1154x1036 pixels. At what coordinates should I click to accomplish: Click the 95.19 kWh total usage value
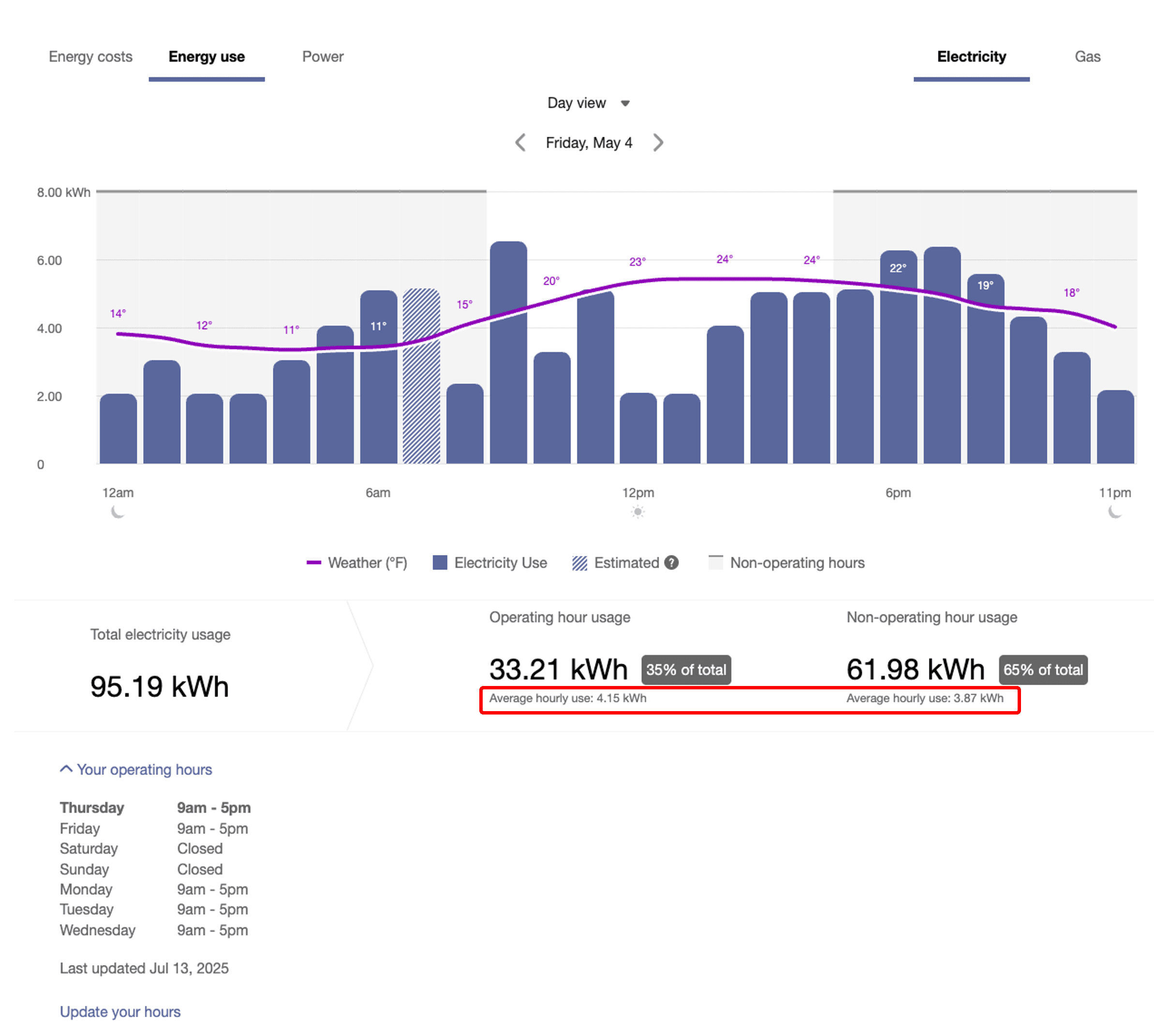(160, 686)
